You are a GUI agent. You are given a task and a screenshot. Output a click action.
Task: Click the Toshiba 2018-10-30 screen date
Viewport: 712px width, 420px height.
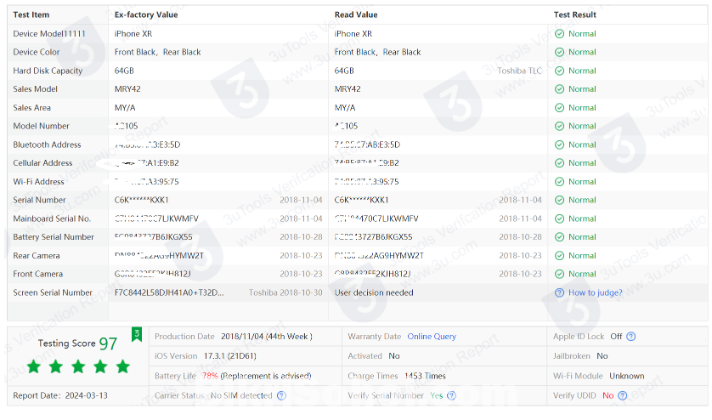(286, 293)
